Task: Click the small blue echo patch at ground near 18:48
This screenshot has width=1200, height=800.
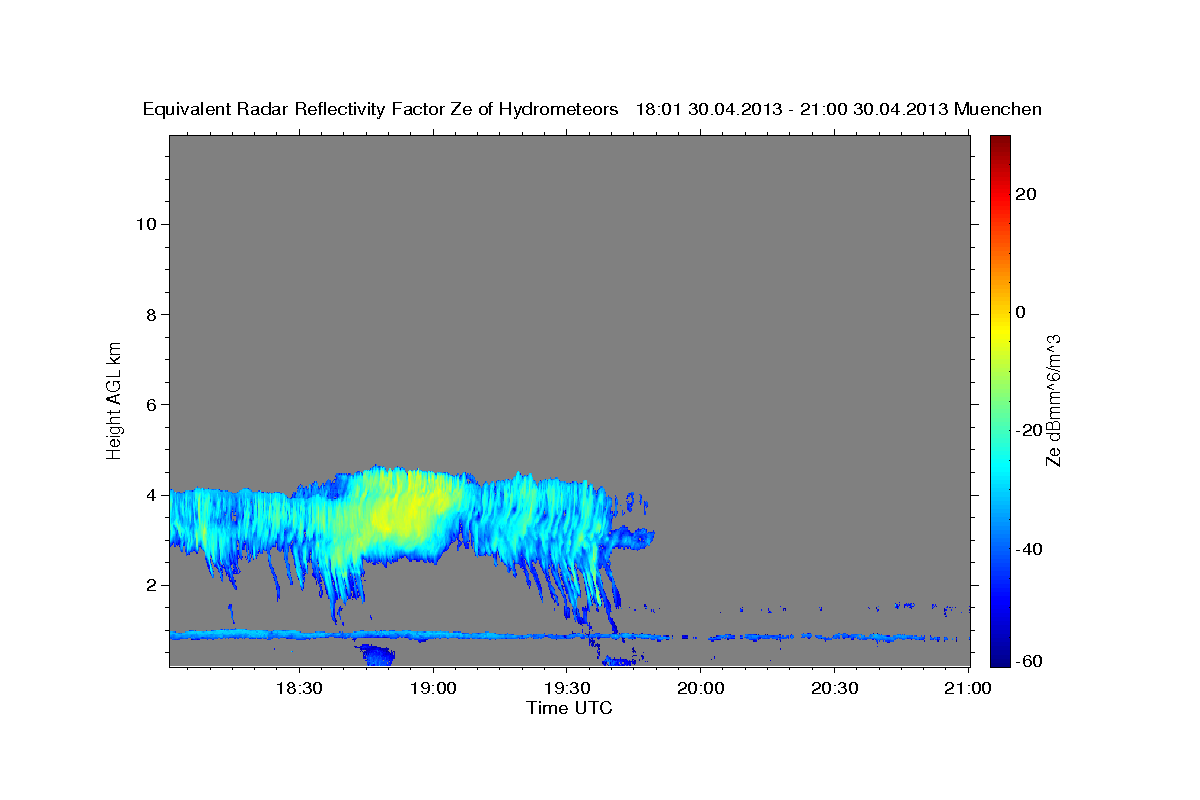Action: [378, 655]
